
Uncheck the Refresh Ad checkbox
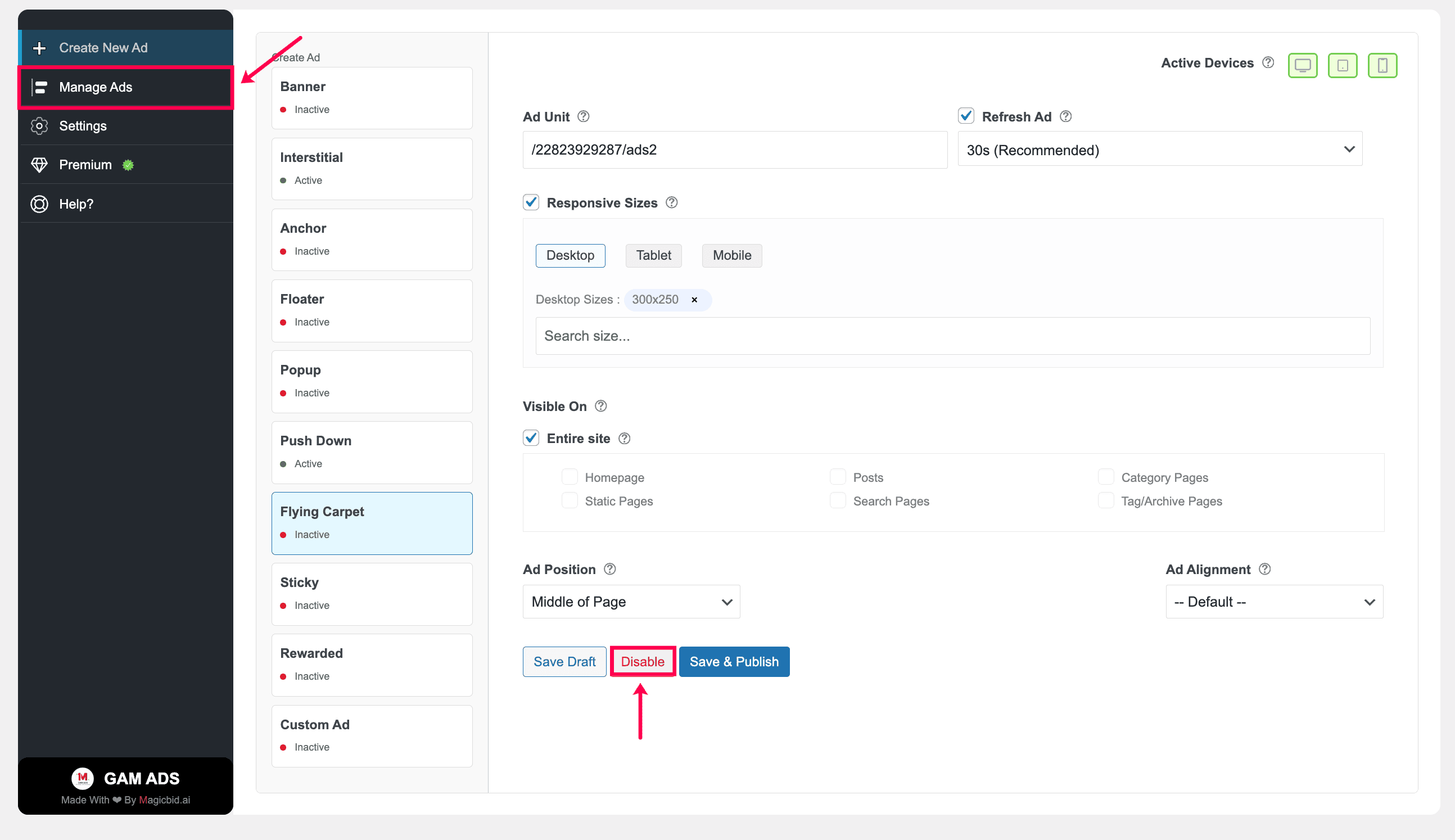pos(966,116)
